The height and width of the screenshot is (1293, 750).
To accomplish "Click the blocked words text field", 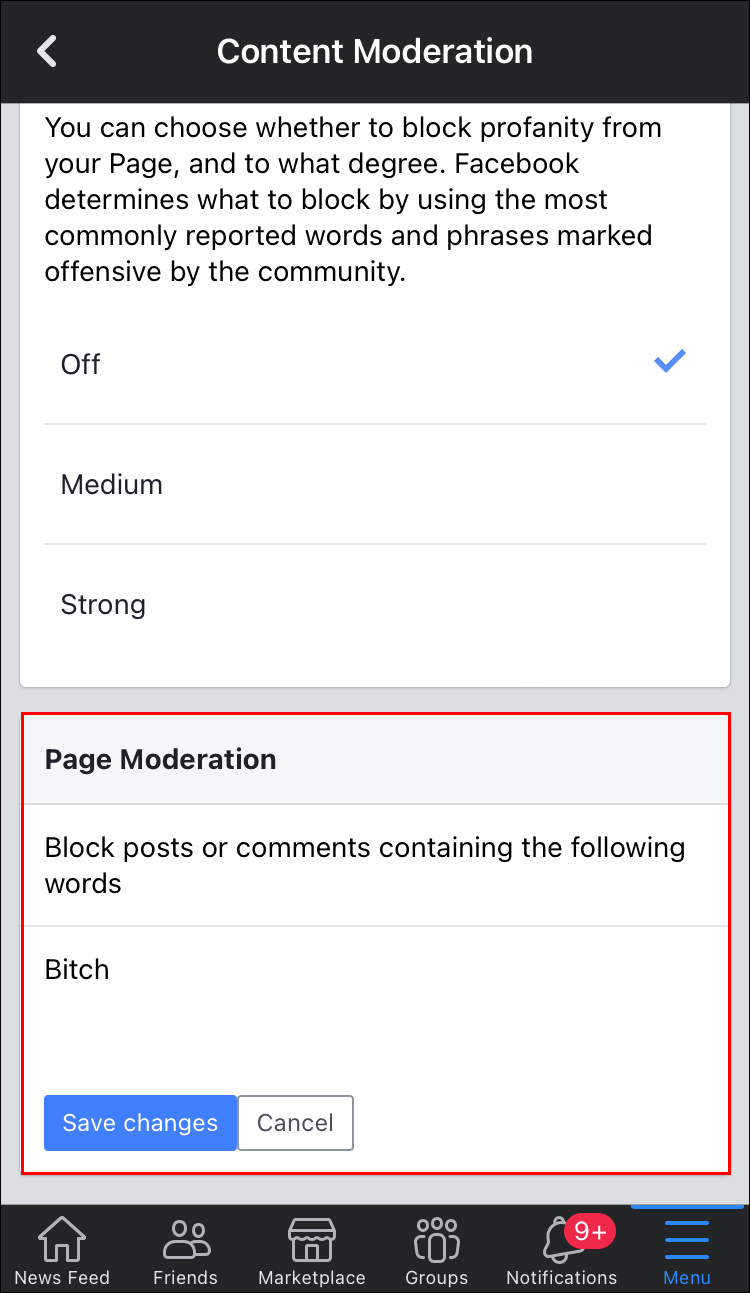I will click(x=375, y=1000).
